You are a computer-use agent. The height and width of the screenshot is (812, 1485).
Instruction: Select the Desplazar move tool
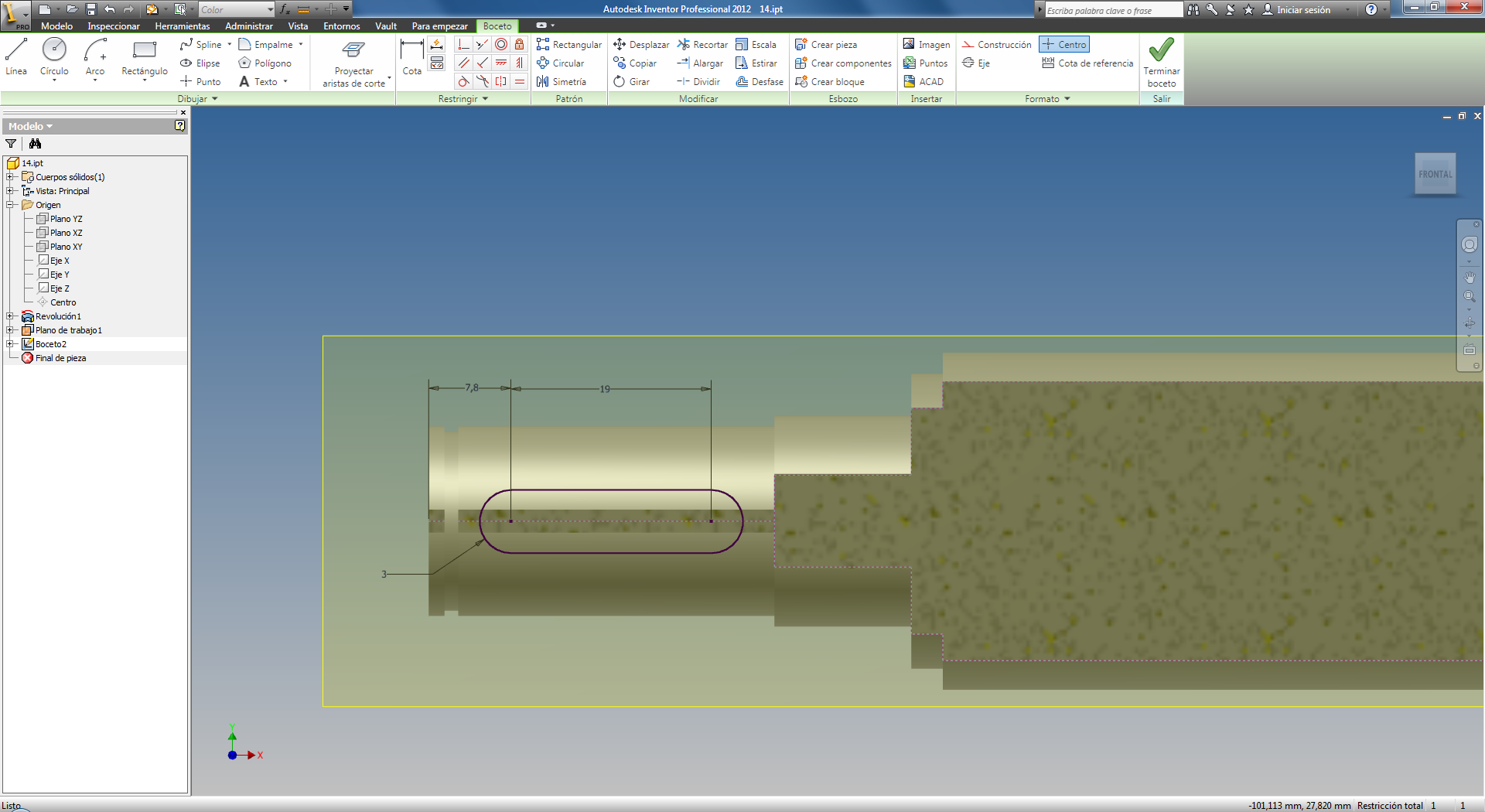(641, 45)
